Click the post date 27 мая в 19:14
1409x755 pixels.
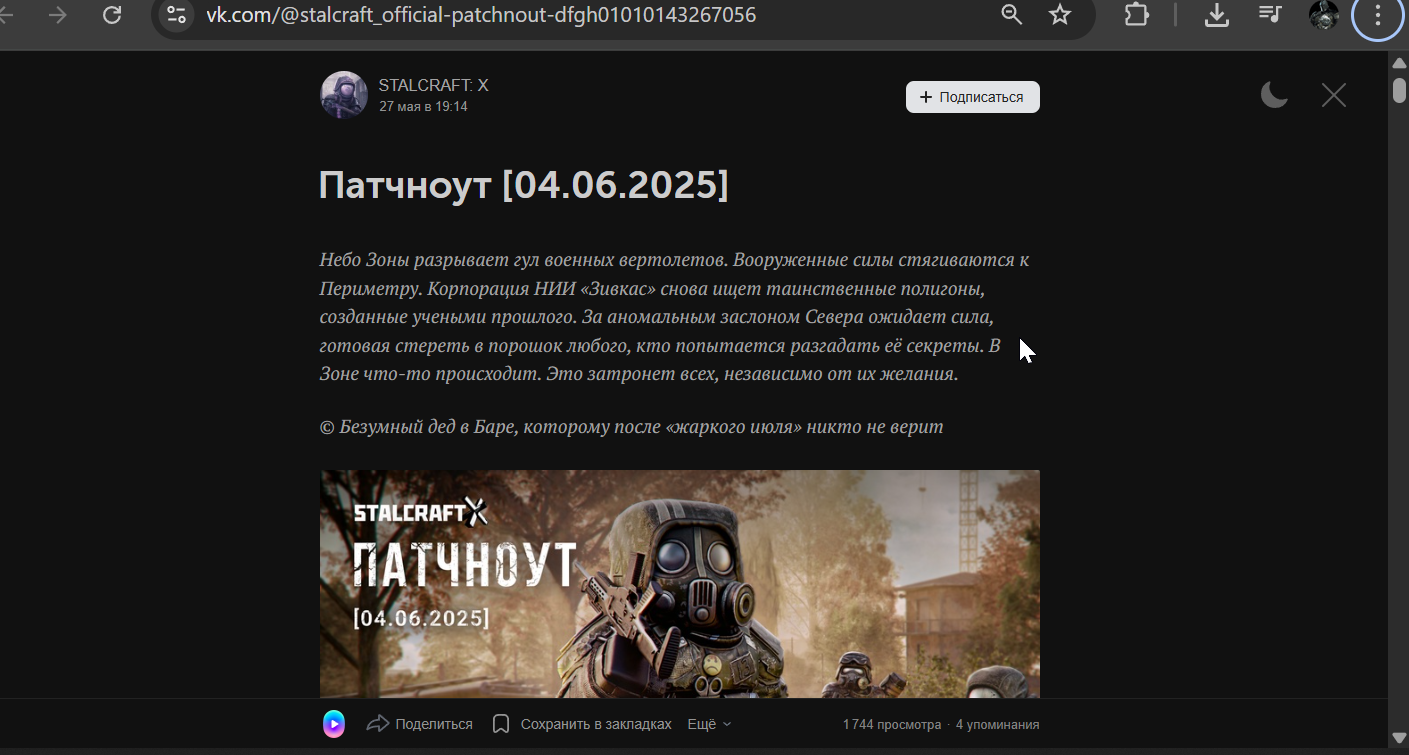point(421,105)
